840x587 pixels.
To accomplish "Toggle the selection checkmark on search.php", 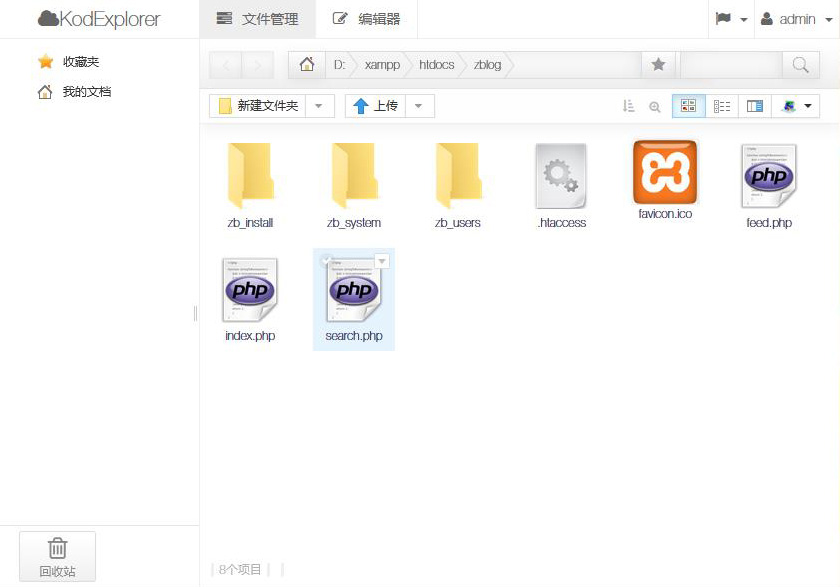I will click(326, 260).
